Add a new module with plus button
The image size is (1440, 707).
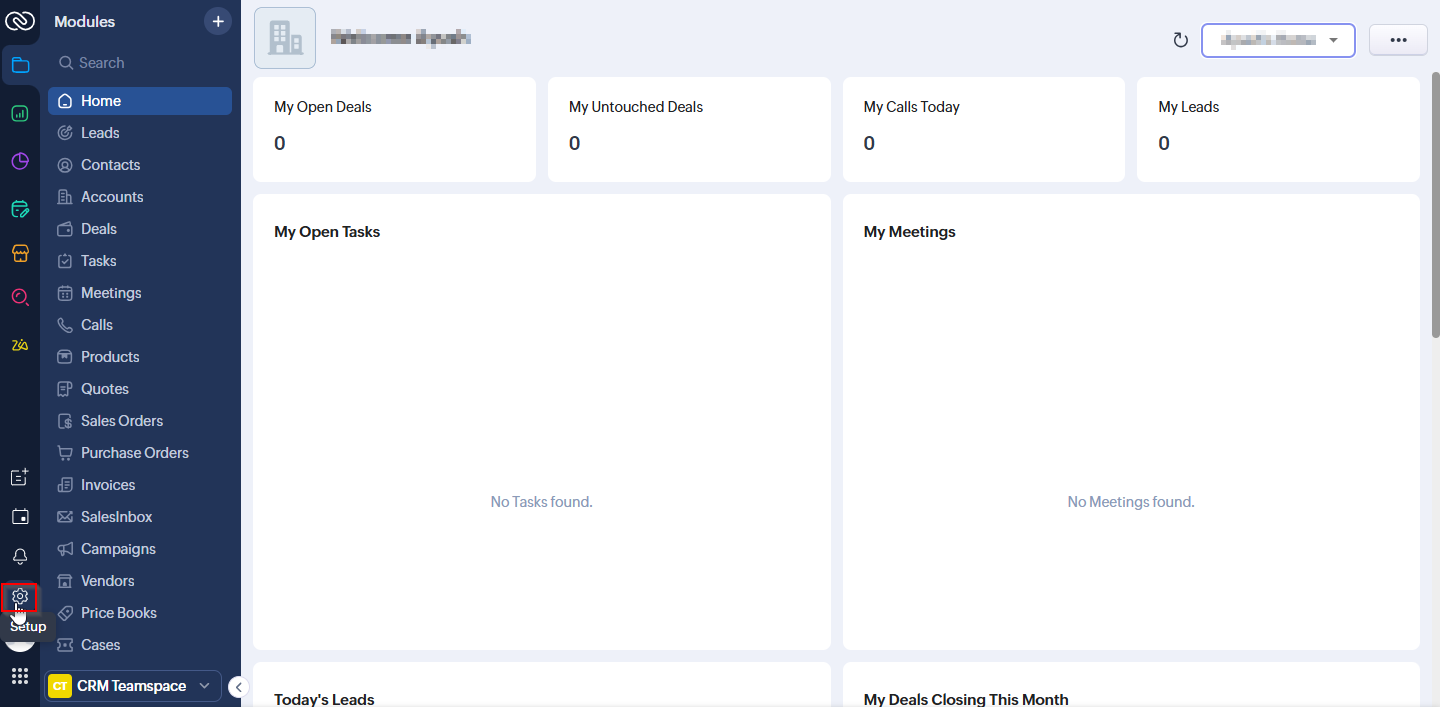(x=218, y=21)
